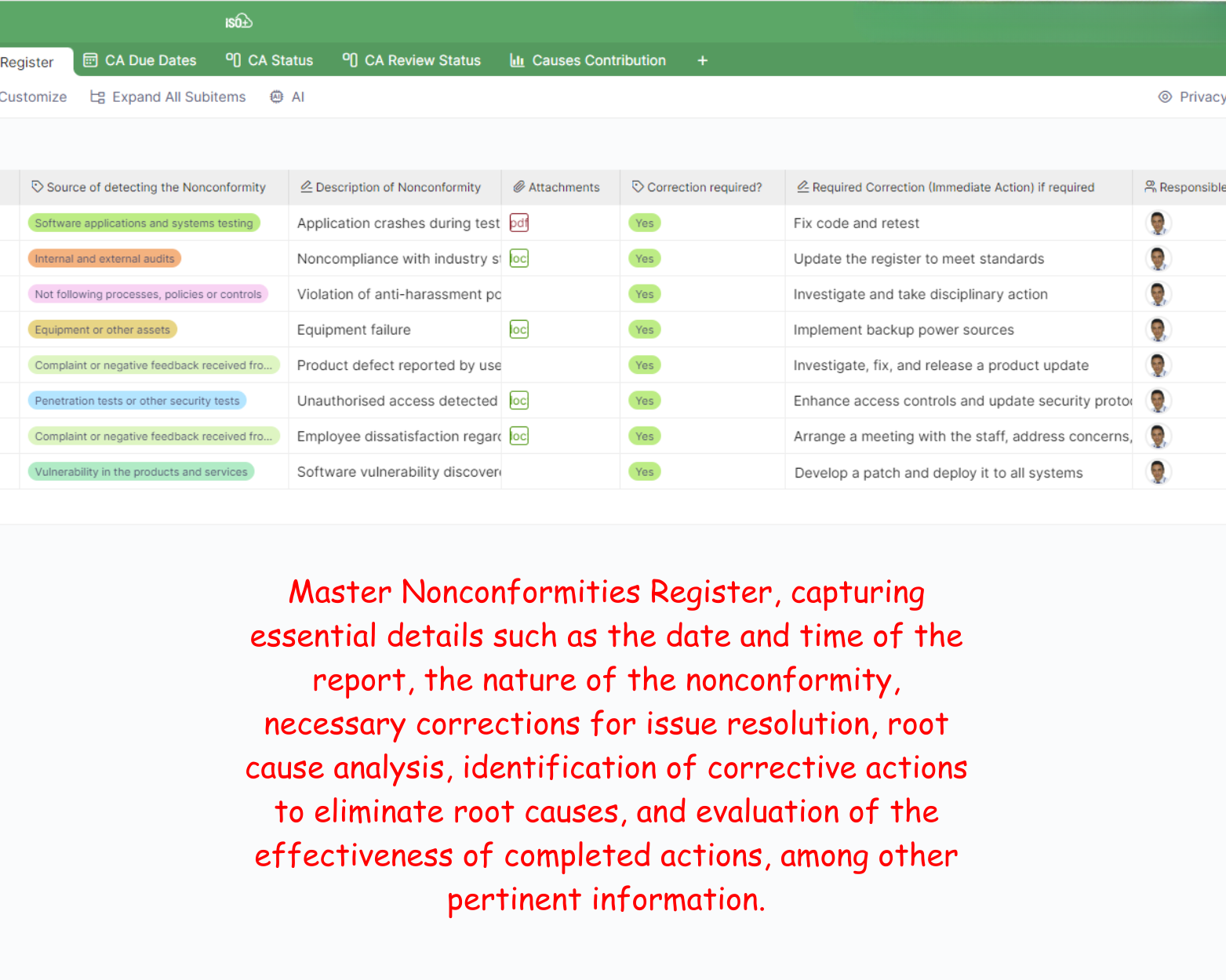Expand All Subitems in the toolbar
The width and height of the screenshot is (1226, 980).
pyautogui.click(x=168, y=96)
